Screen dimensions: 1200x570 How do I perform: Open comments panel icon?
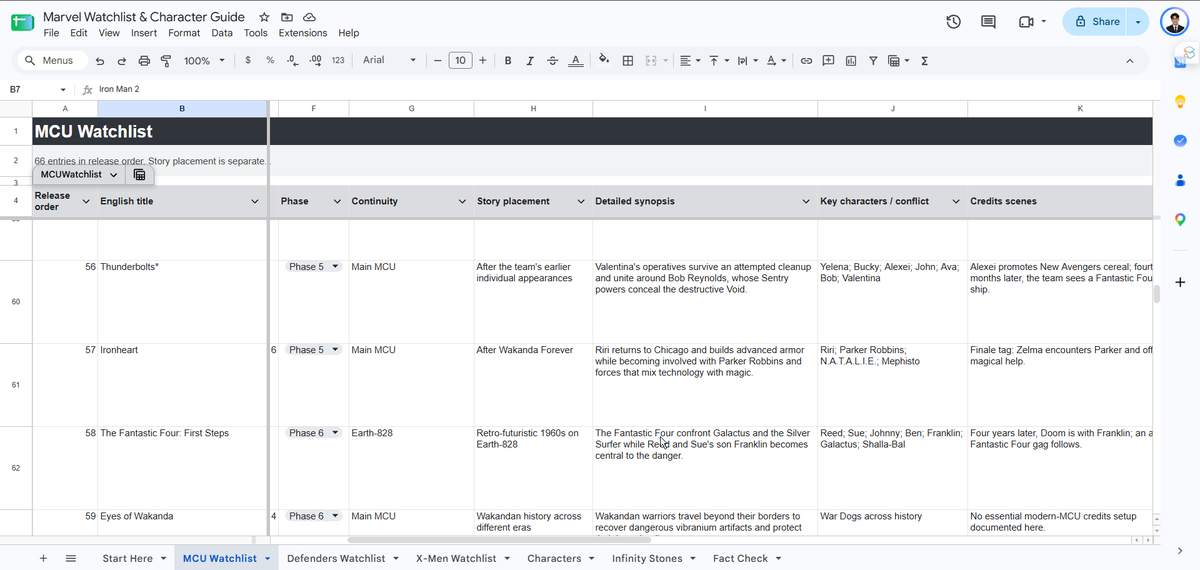tap(988, 22)
